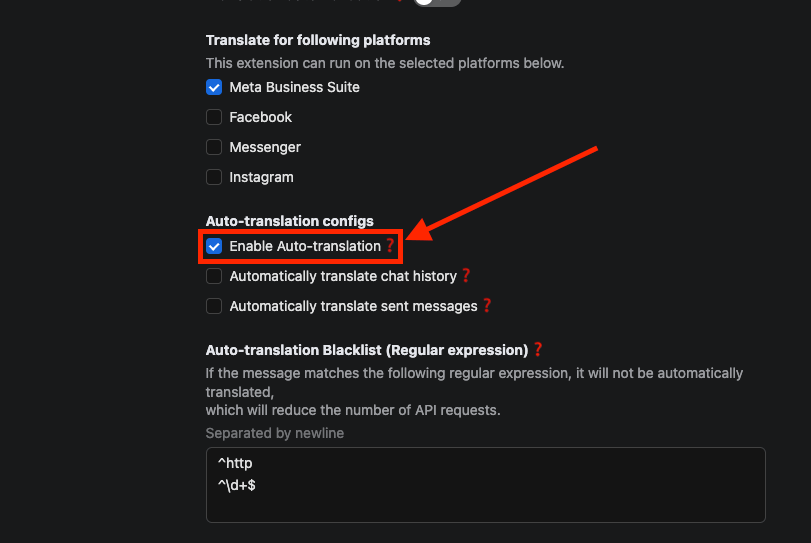
Task: Check the Instagram platform box
Action: point(214,177)
